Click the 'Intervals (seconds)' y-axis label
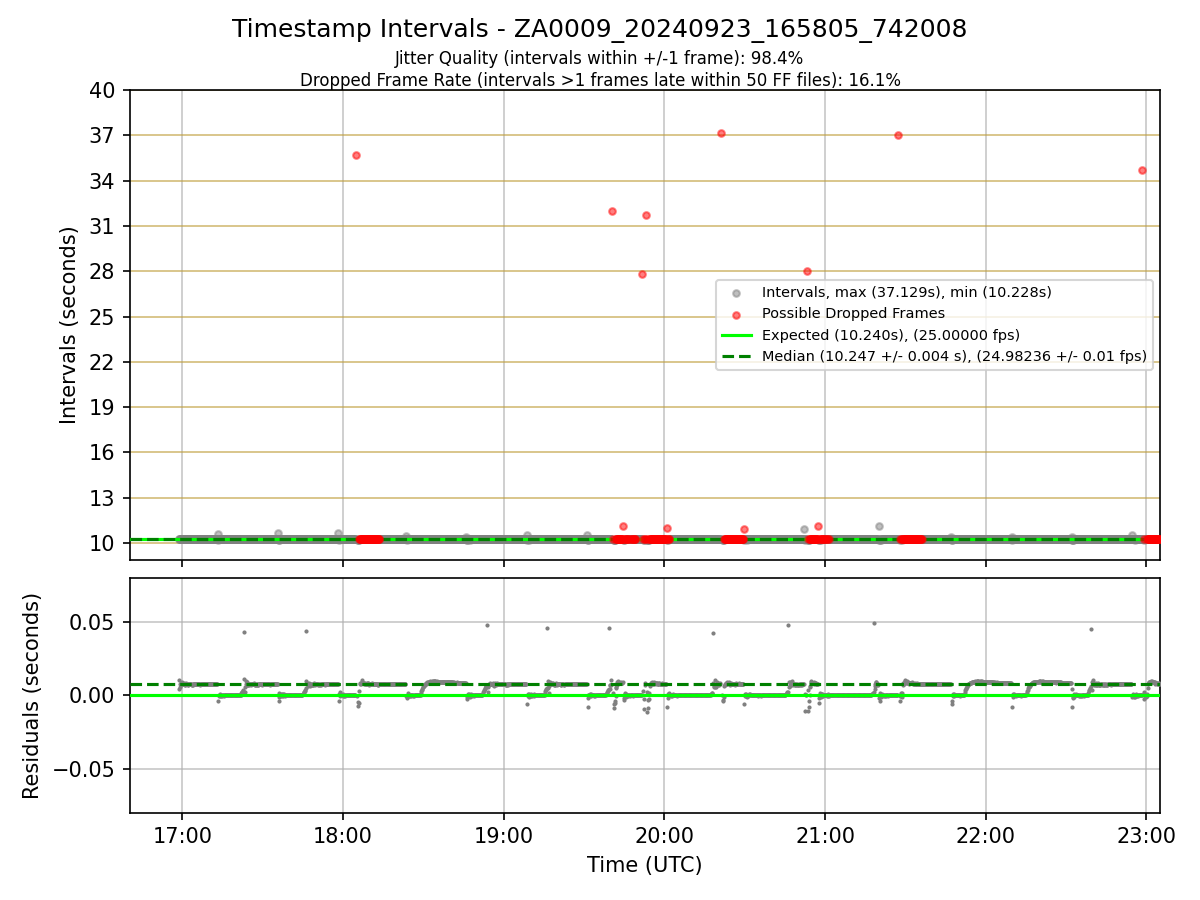 tap(68, 325)
